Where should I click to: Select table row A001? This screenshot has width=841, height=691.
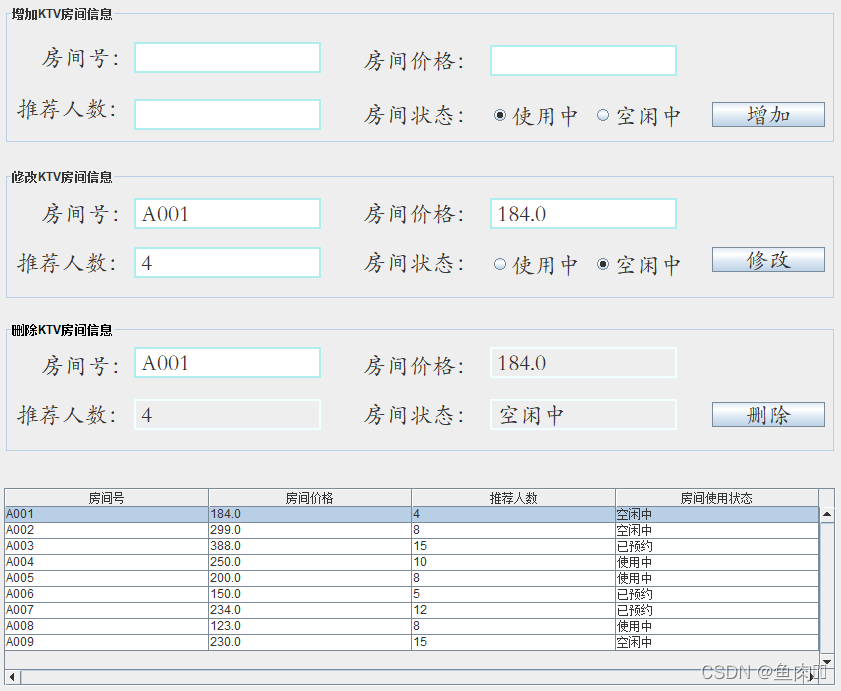pos(411,514)
